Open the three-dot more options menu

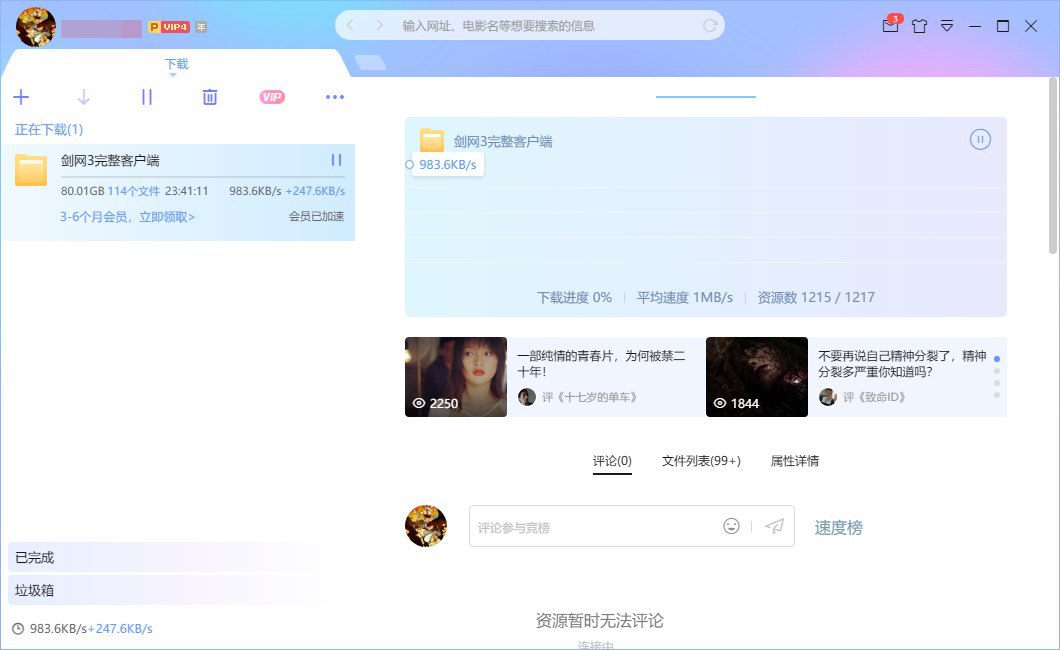tap(335, 97)
